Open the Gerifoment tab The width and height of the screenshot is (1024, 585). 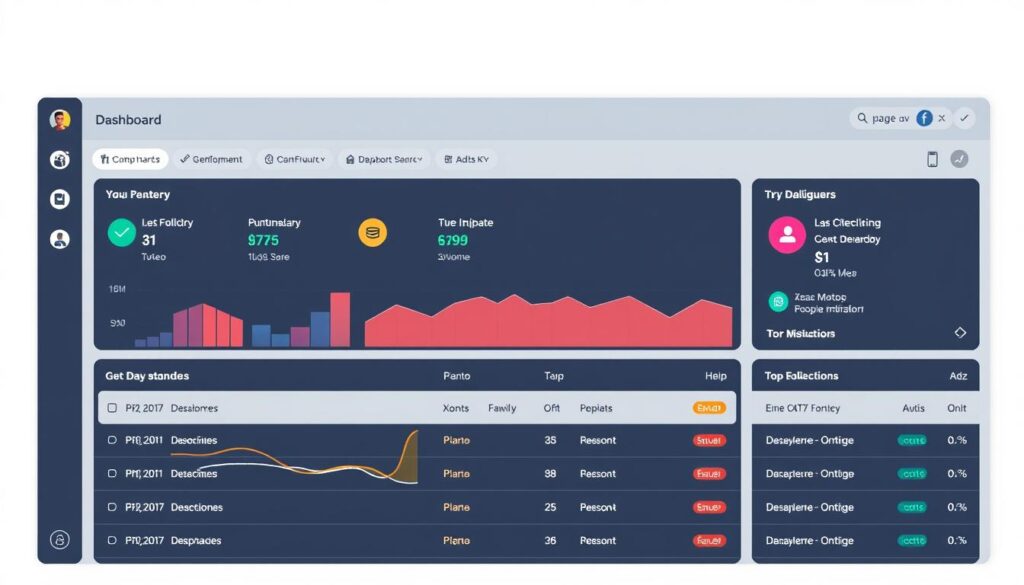211,159
